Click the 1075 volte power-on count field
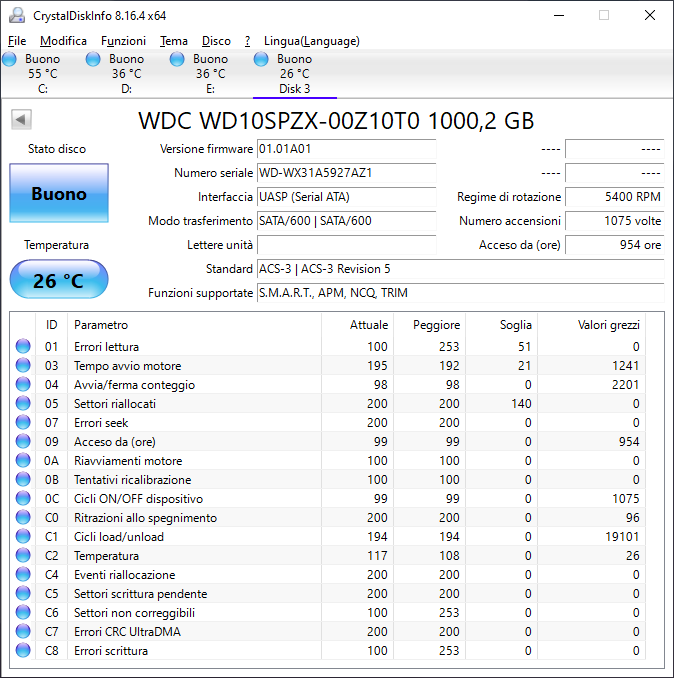Screen dimensions: 674x678 coord(614,221)
